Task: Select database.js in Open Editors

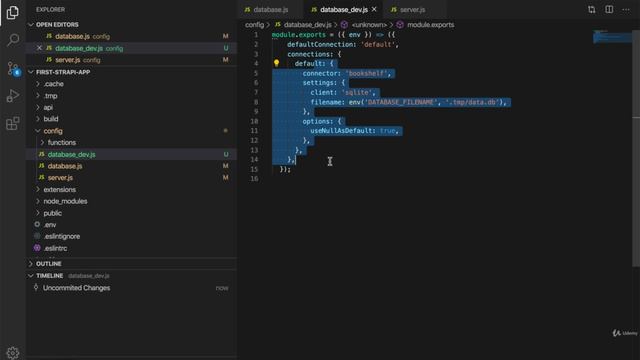Action: [72, 36]
